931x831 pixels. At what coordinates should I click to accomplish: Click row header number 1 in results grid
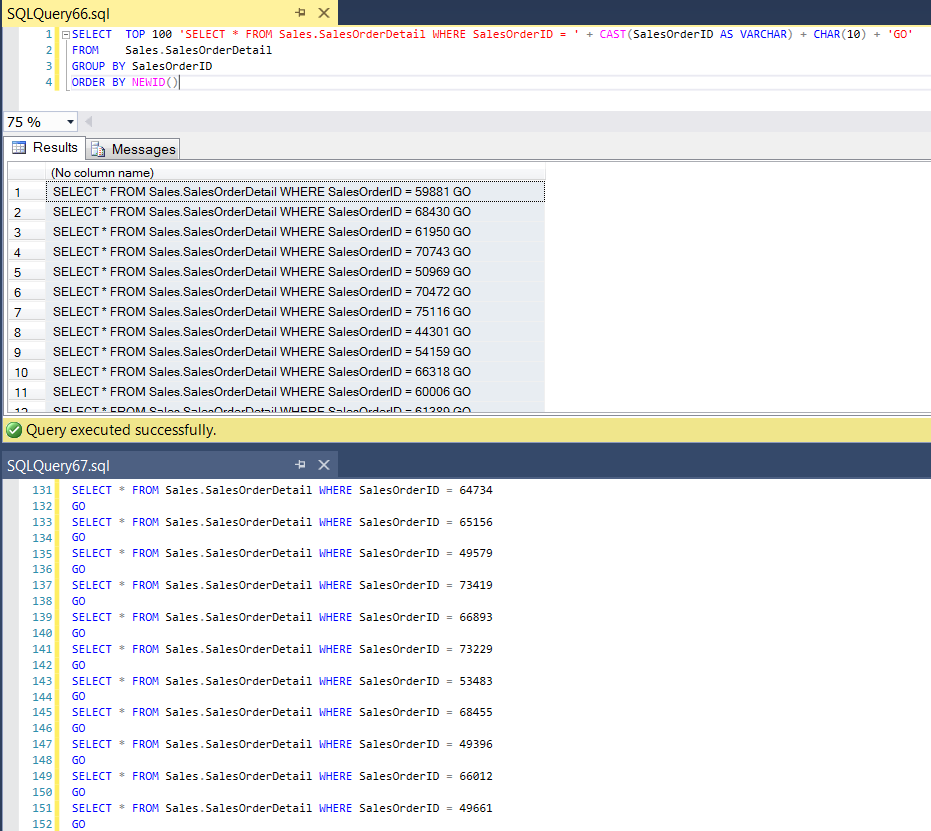pyautogui.click(x=27, y=192)
